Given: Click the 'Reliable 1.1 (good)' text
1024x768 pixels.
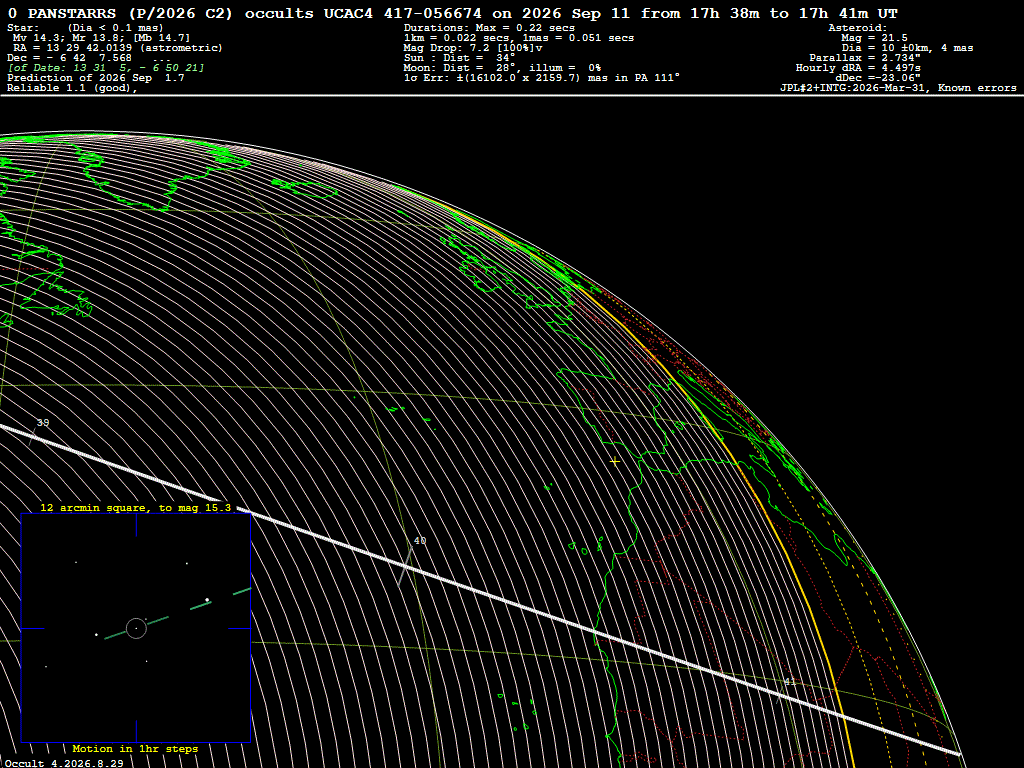Looking at the screenshot, I should pyautogui.click(x=72, y=88).
